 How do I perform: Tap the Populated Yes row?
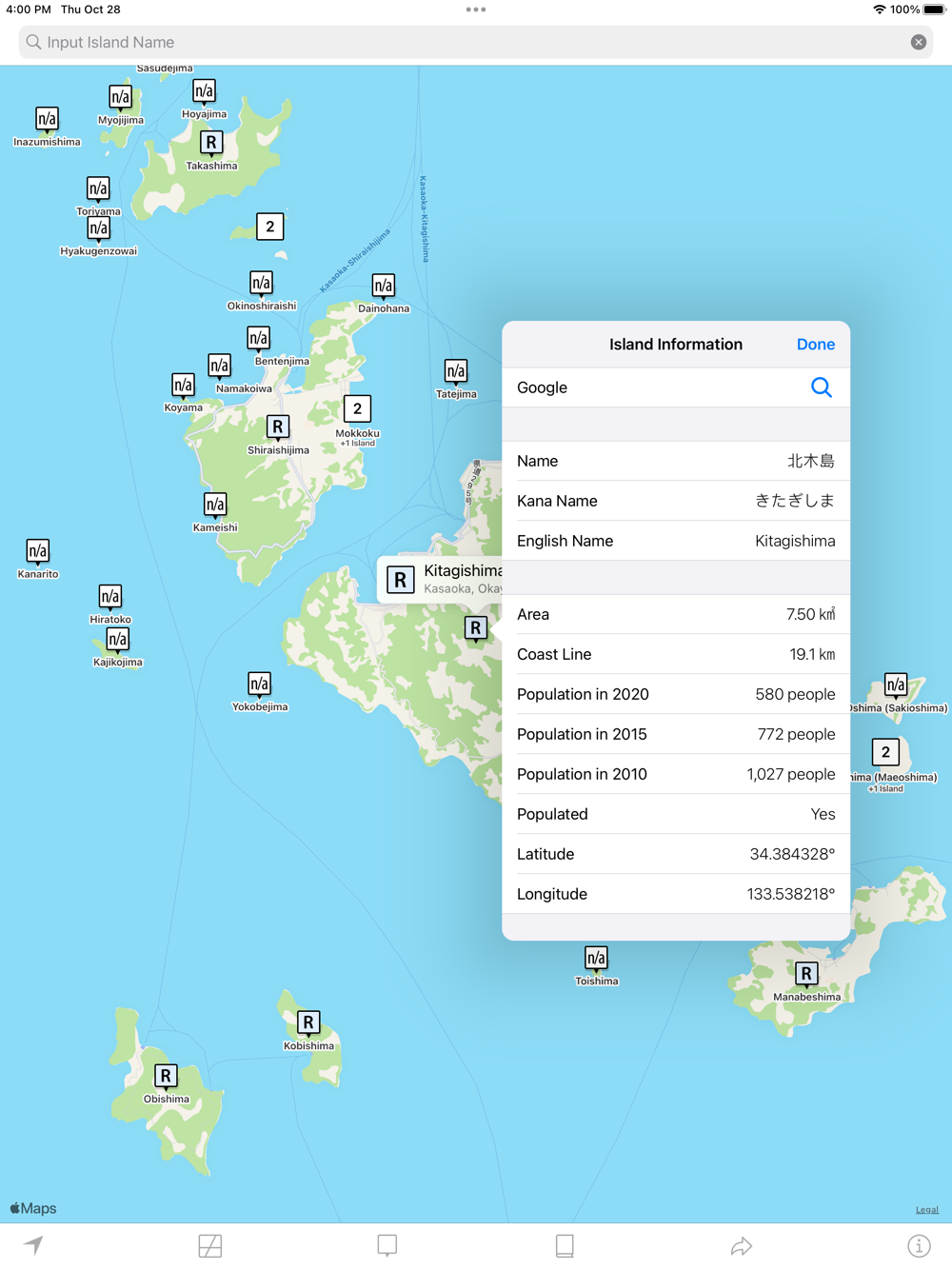676,814
